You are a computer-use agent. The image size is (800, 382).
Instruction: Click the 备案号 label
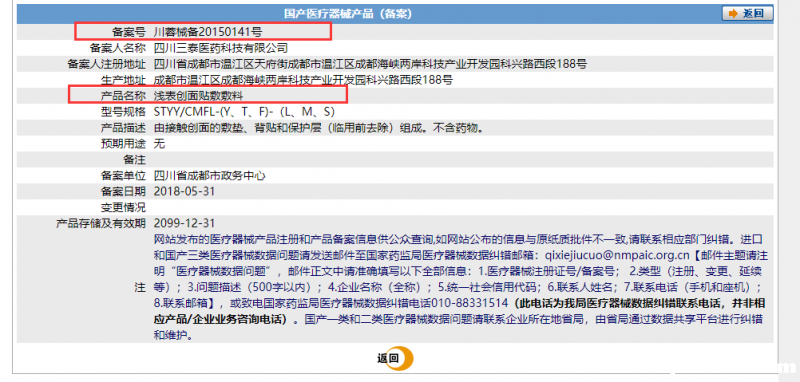pyautogui.click(x=129, y=32)
